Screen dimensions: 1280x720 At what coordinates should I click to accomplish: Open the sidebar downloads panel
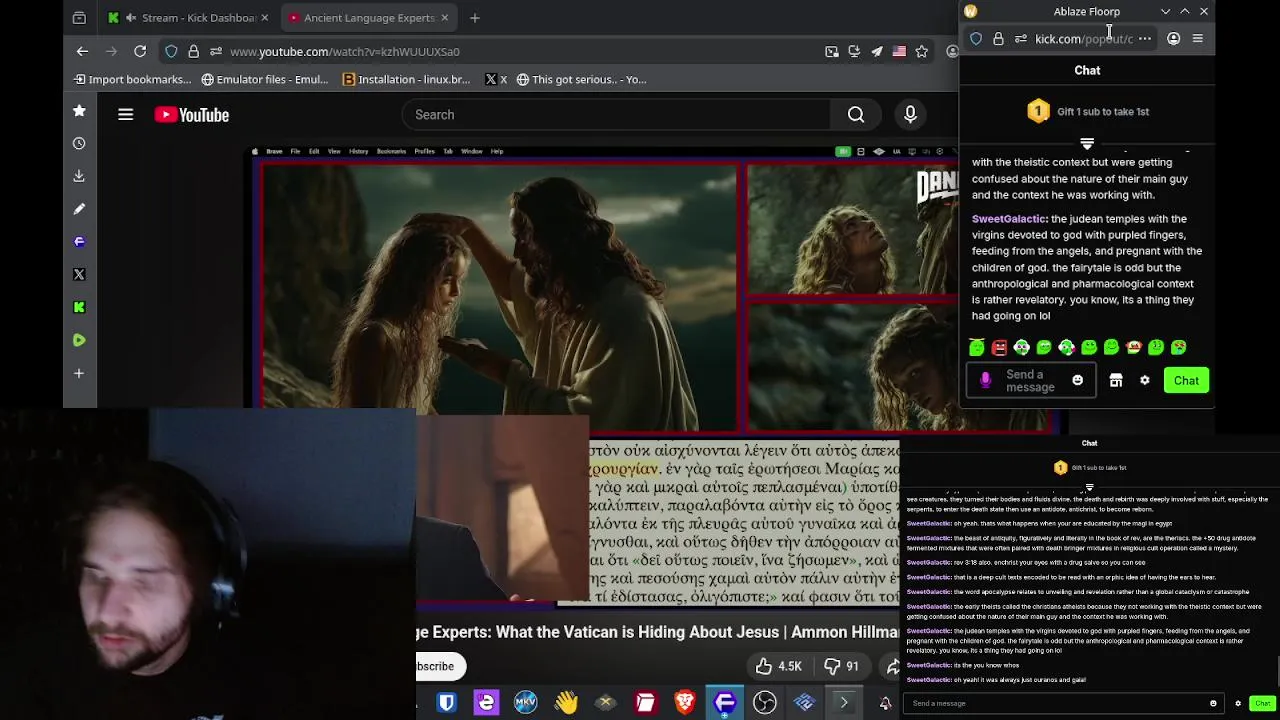coord(79,176)
